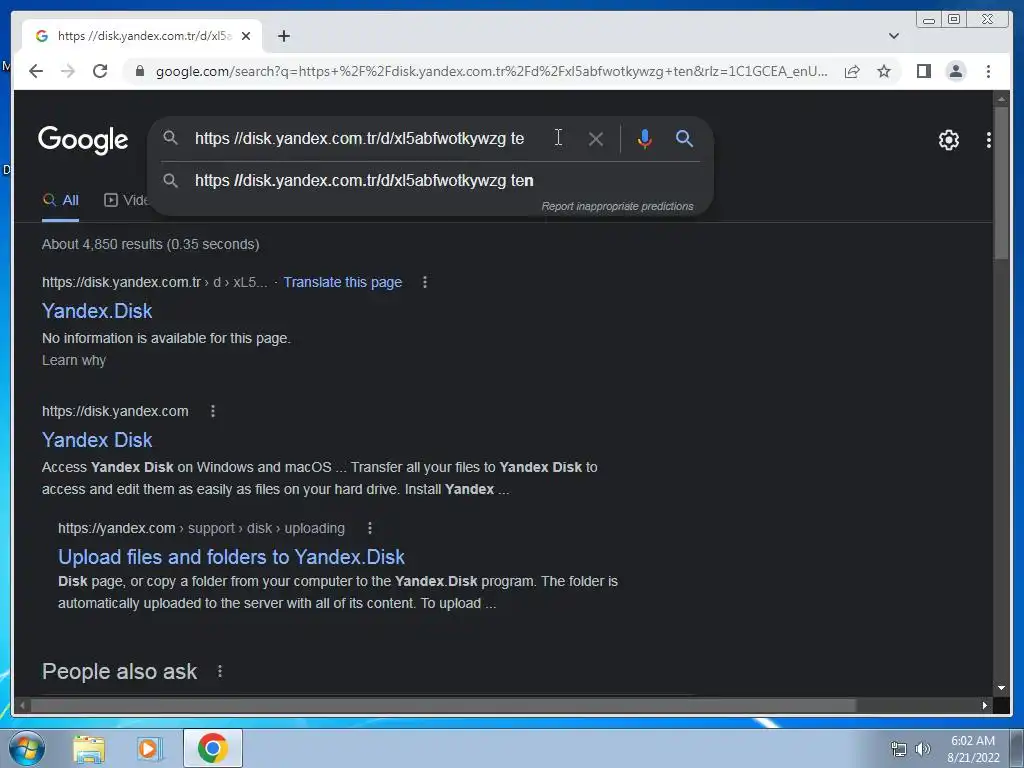Bookmark this page with the star
The width and height of the screenshot is (1024, 768).
884,71
